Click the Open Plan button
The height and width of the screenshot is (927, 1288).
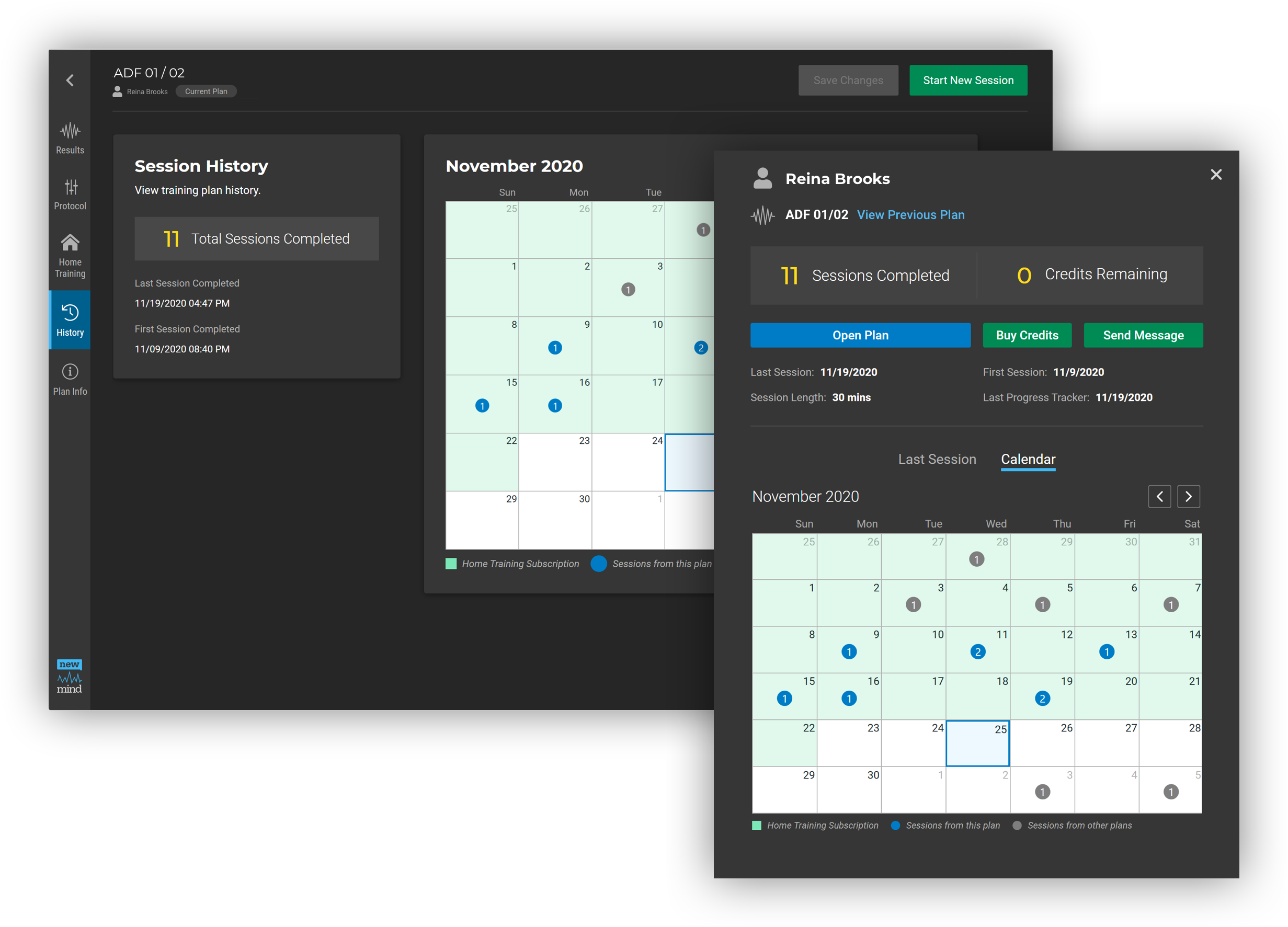860,335
